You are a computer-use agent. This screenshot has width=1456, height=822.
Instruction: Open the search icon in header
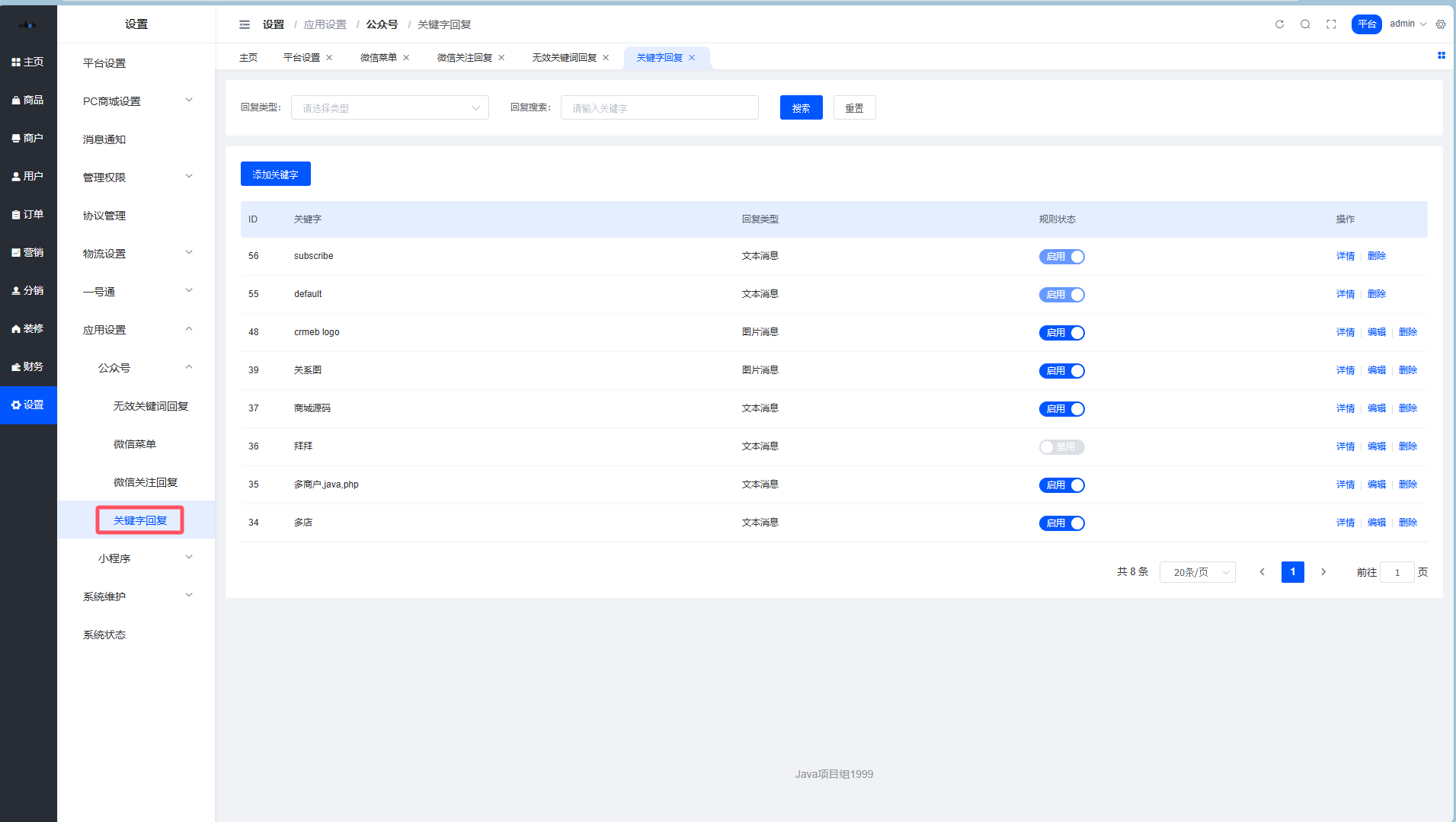(1305, 24)
